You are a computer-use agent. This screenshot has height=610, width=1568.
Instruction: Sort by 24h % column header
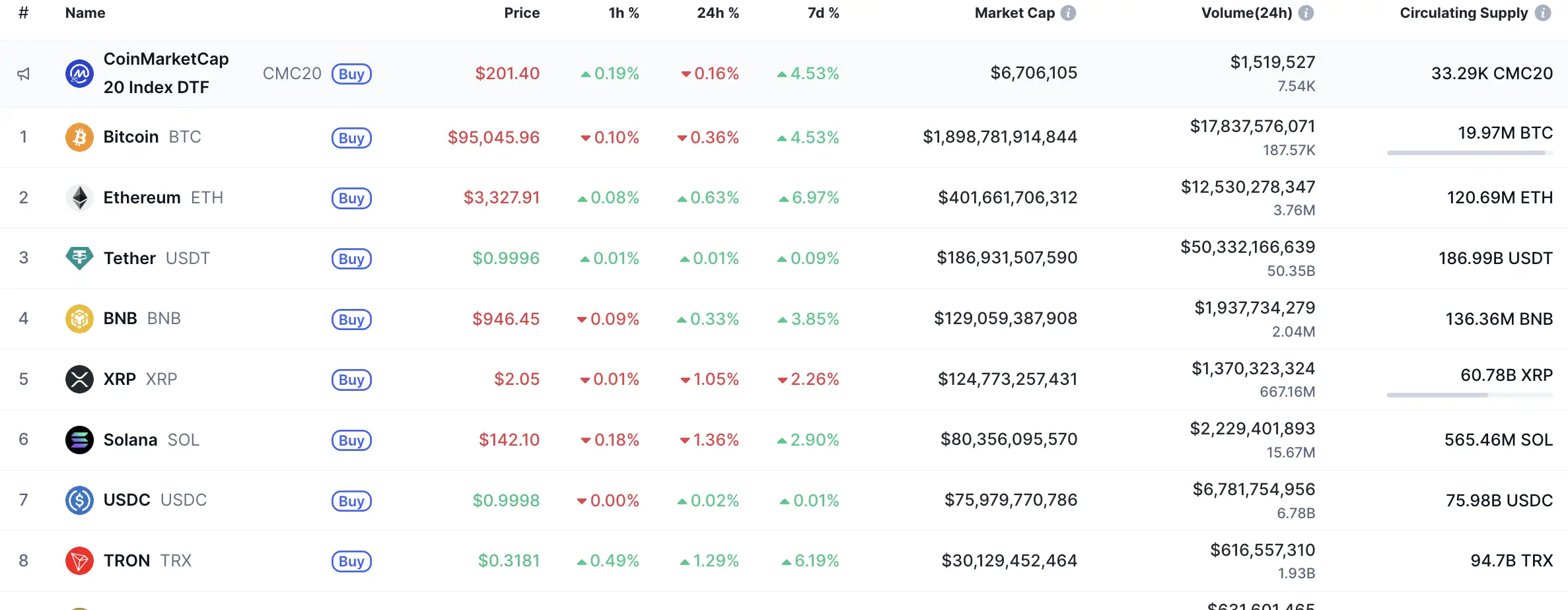[x=717, y=13]
